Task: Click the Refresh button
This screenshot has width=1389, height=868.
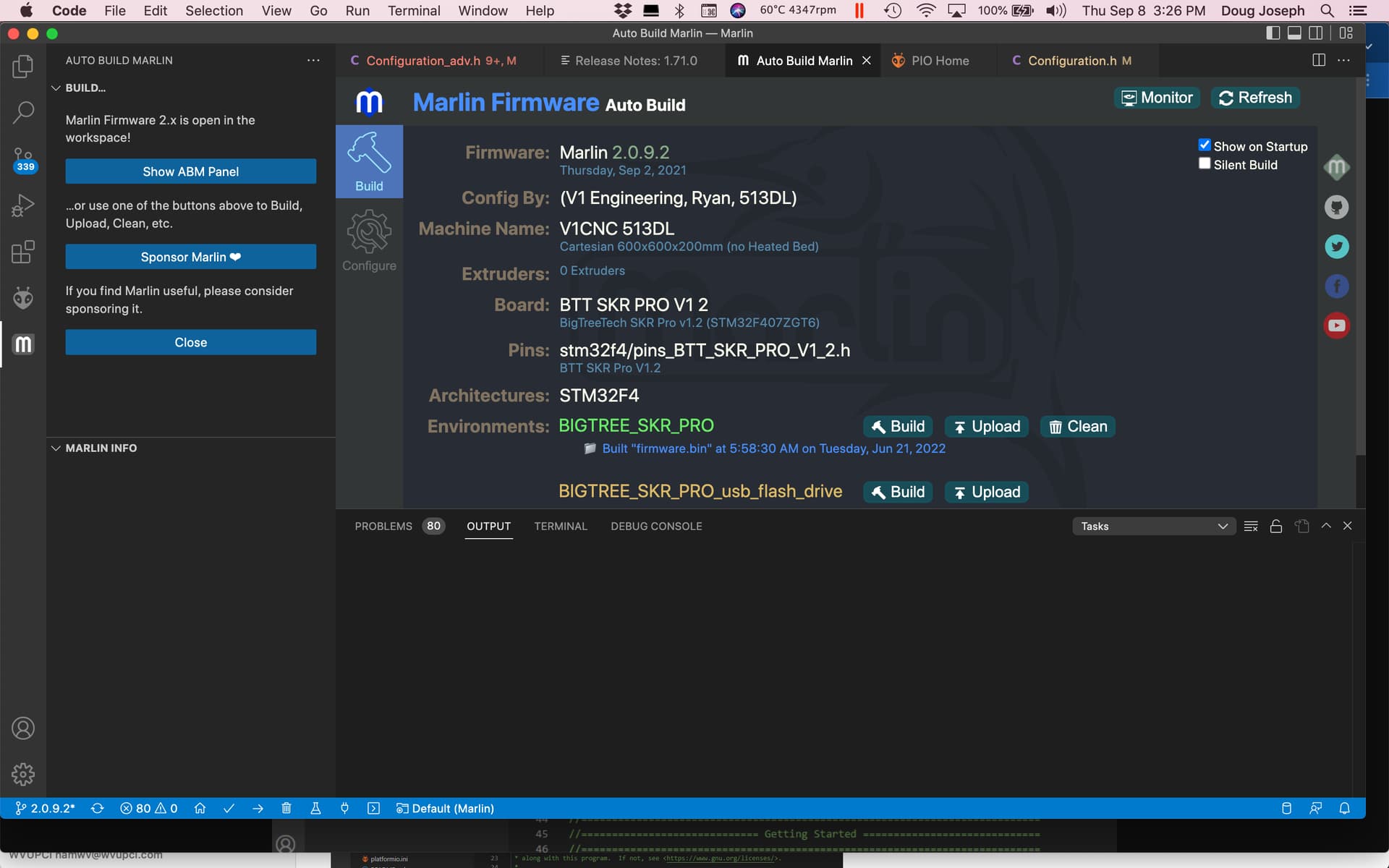Action: point(1255,98)
